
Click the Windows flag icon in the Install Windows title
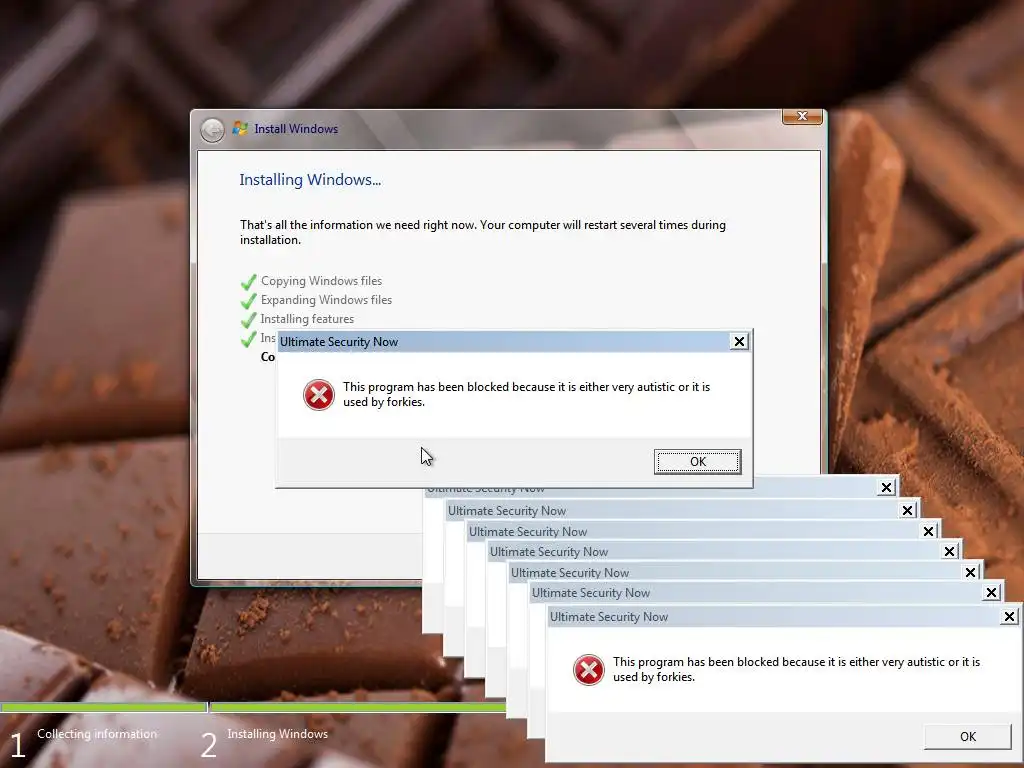pyautogui.click(x=240, y=128)
